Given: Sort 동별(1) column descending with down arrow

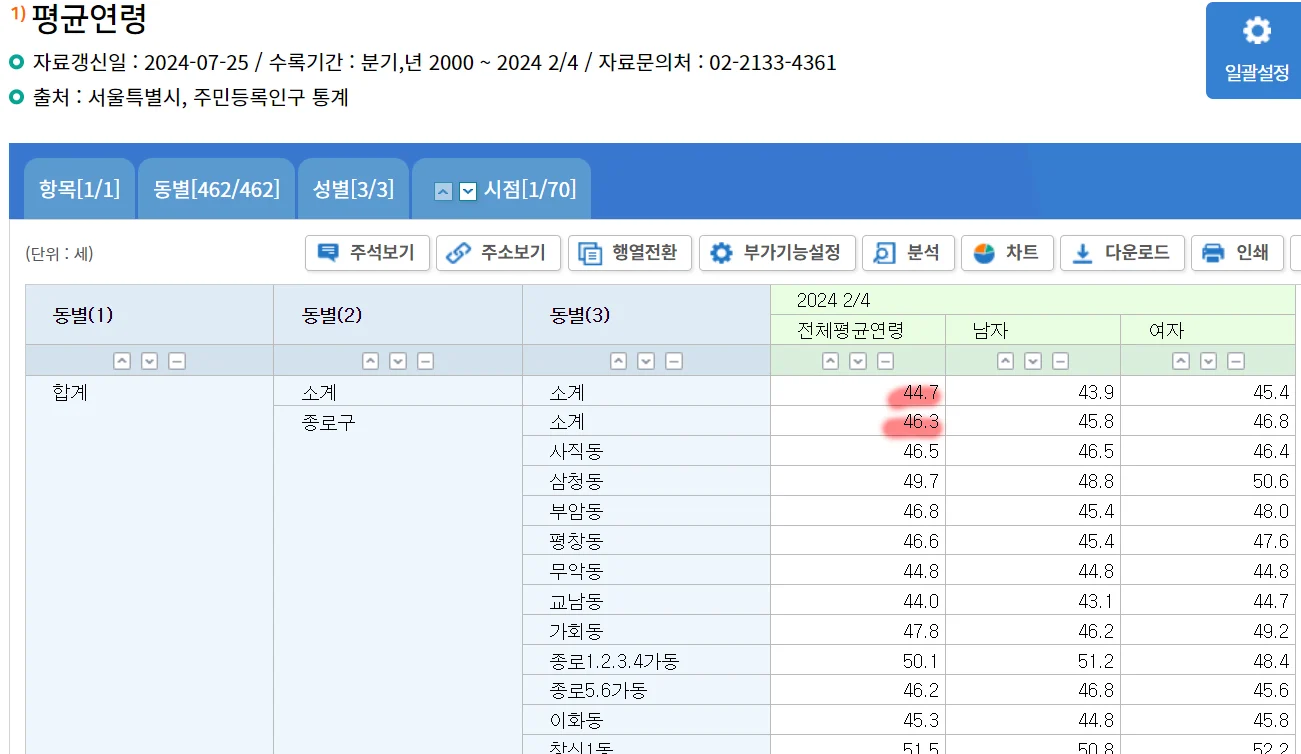Looking at the screenshot, I should [149, 361].
